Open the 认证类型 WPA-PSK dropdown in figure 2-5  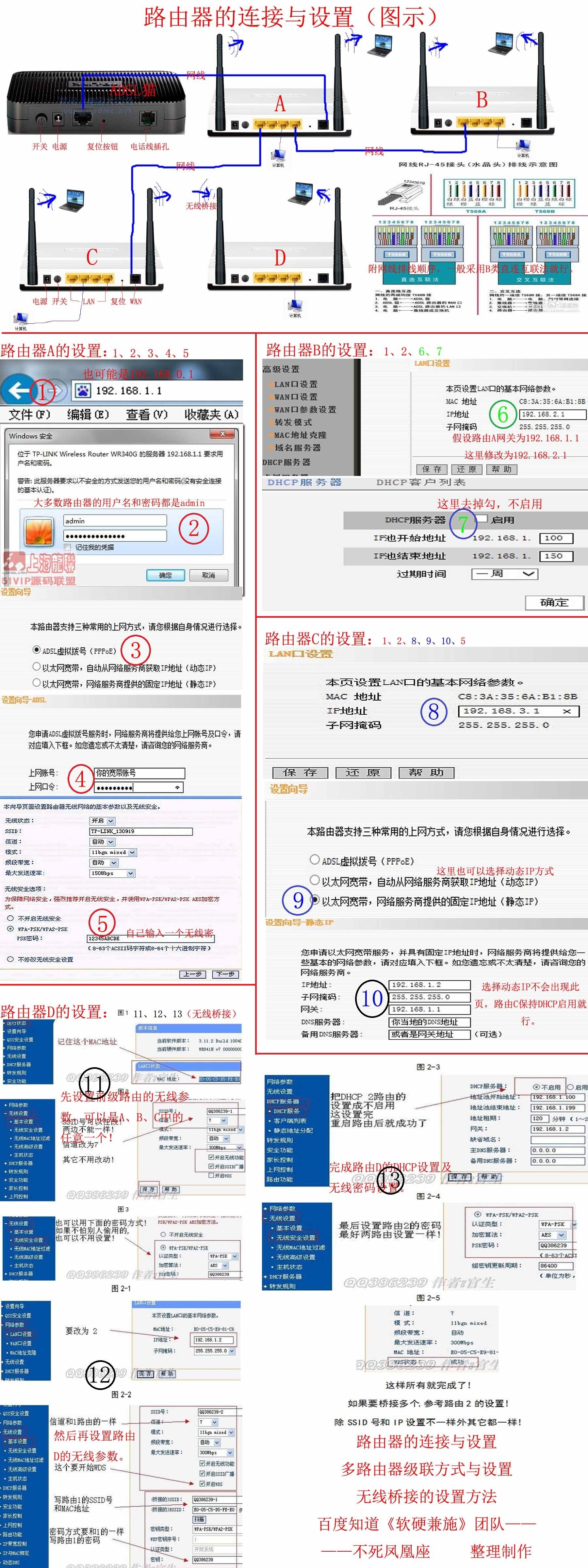pyautogui.click(x=558, y=1224)
